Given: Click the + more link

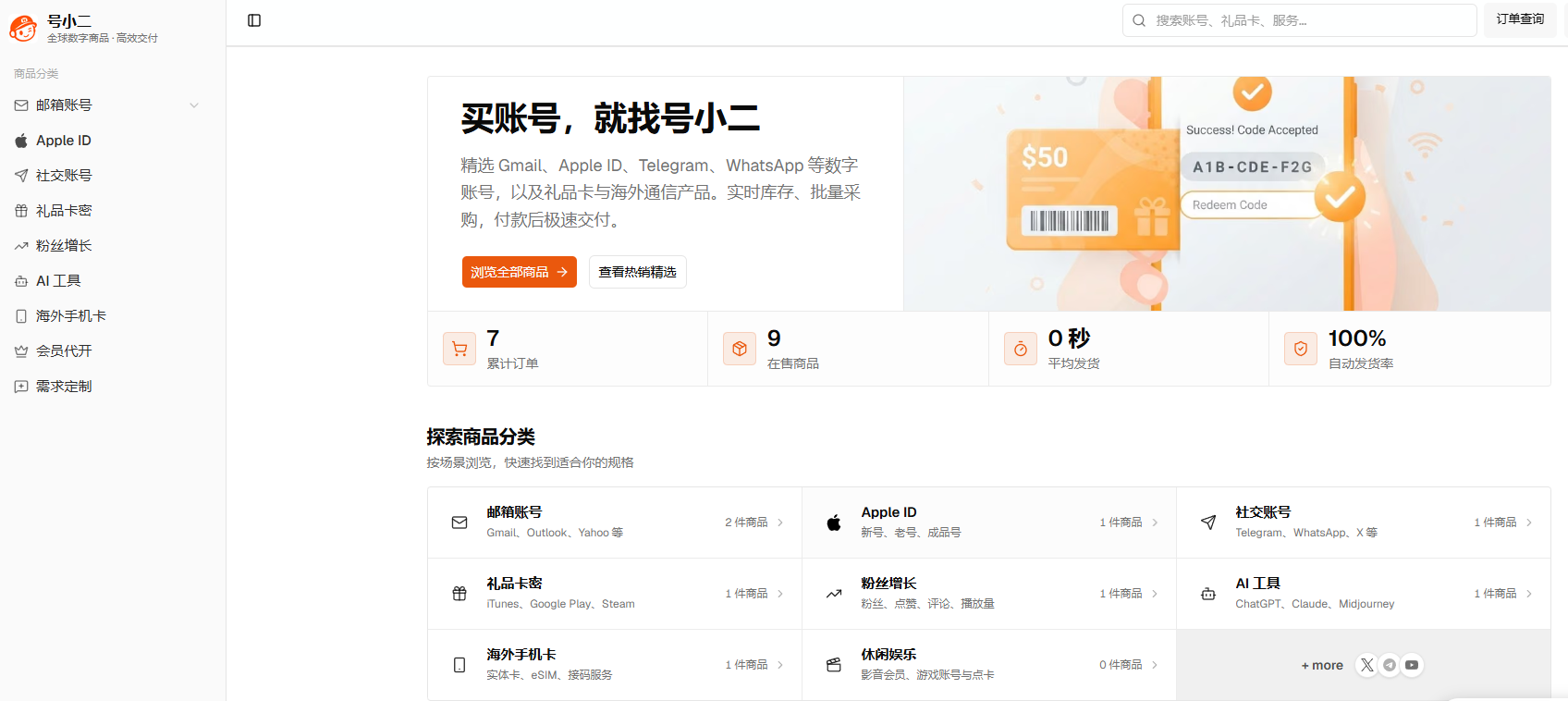Looking at the screenshot, I should 1322,665.
